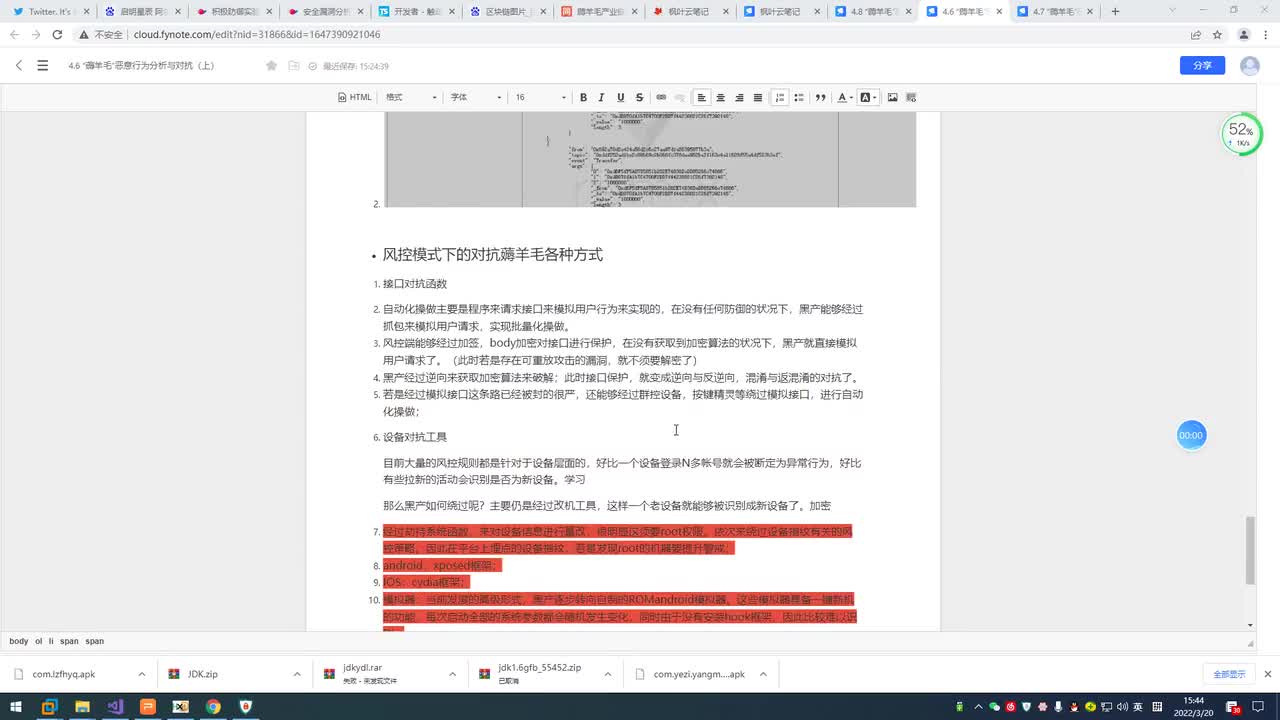
Task: Switch to the 4.7 薅羊毛 tab
Action: coord(1053,12)
